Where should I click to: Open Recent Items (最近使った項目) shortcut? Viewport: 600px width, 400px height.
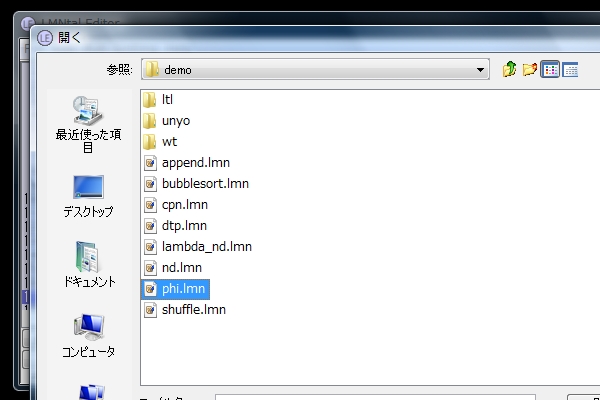88,124
